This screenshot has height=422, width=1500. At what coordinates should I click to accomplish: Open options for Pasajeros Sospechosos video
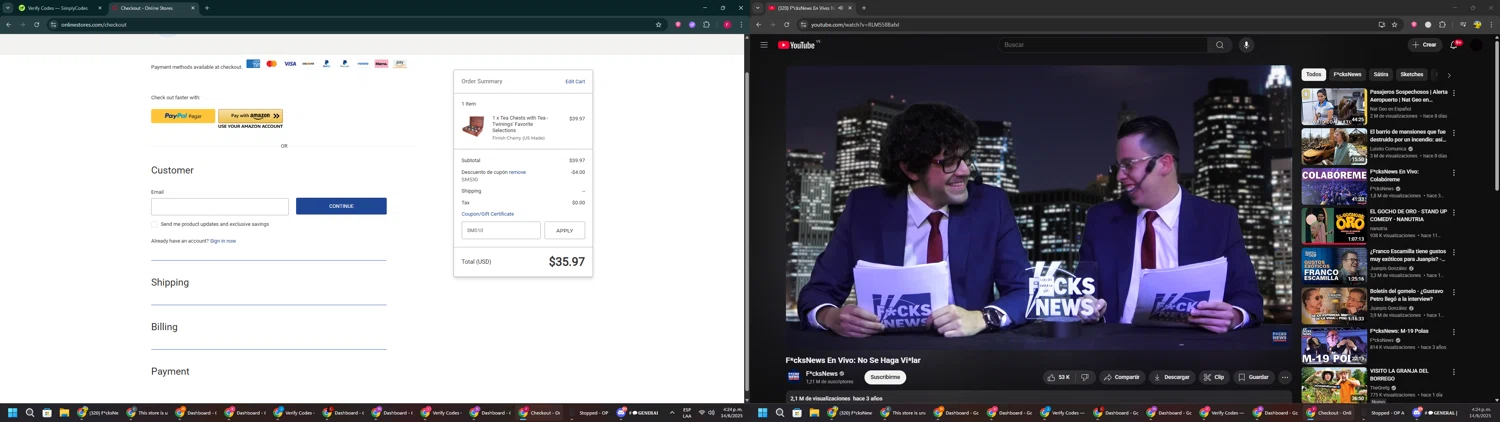pyautogui.click(x=1454, y=93)
